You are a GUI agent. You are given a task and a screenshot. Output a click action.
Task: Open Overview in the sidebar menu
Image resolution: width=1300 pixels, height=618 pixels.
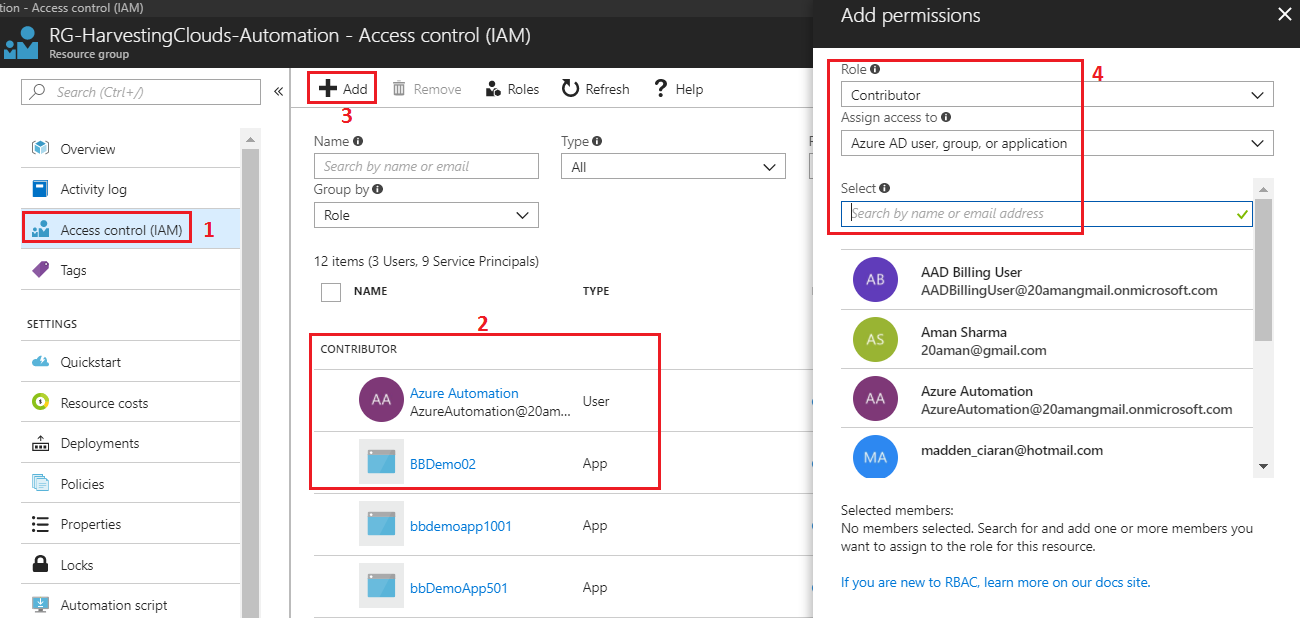coord(130,149)
